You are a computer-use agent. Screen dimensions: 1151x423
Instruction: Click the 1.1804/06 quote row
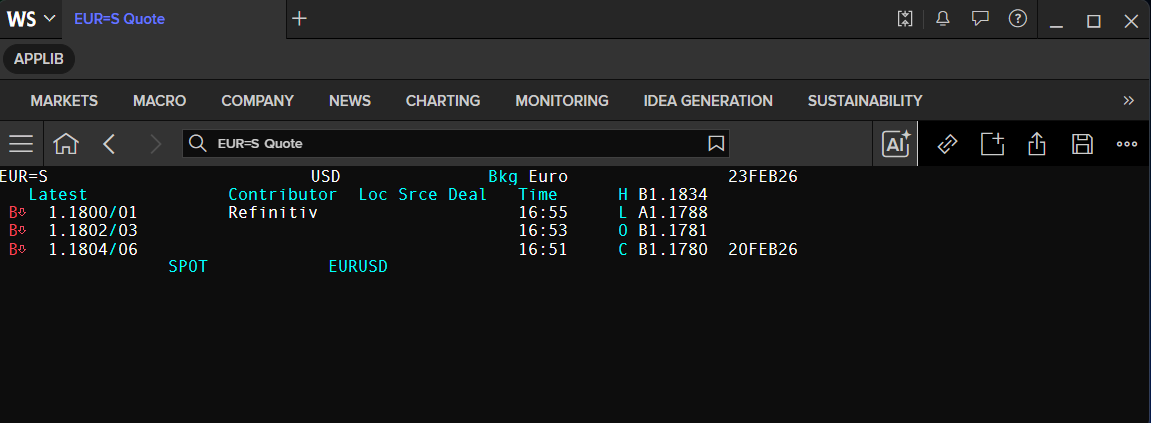(x=93, y=250)
